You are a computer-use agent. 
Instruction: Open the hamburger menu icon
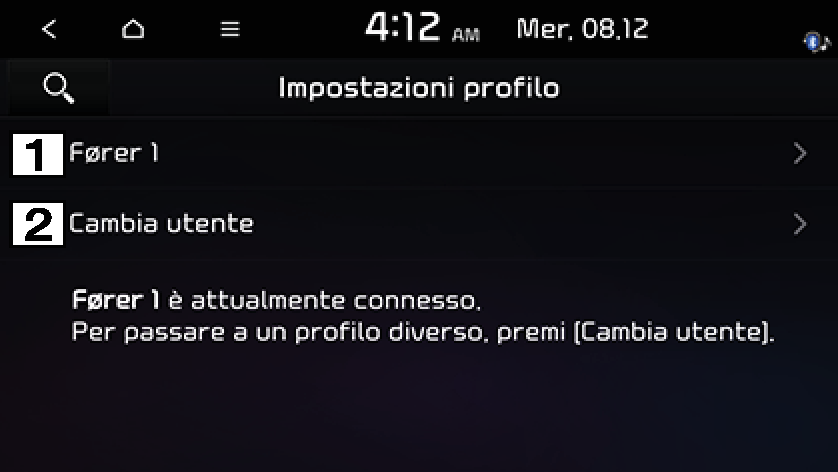coord(230,29)
